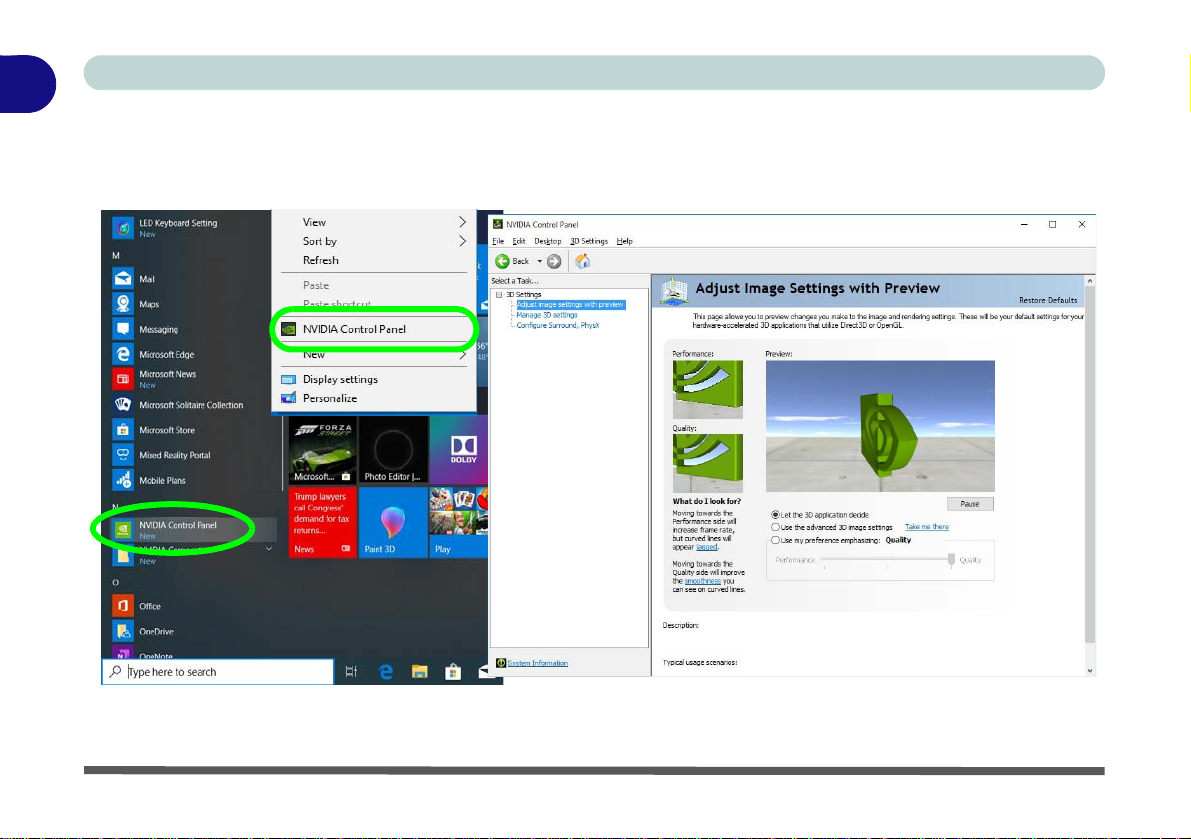Open OneDrive from Start menu
This screenshot has height=839, width=1191.
123,631
